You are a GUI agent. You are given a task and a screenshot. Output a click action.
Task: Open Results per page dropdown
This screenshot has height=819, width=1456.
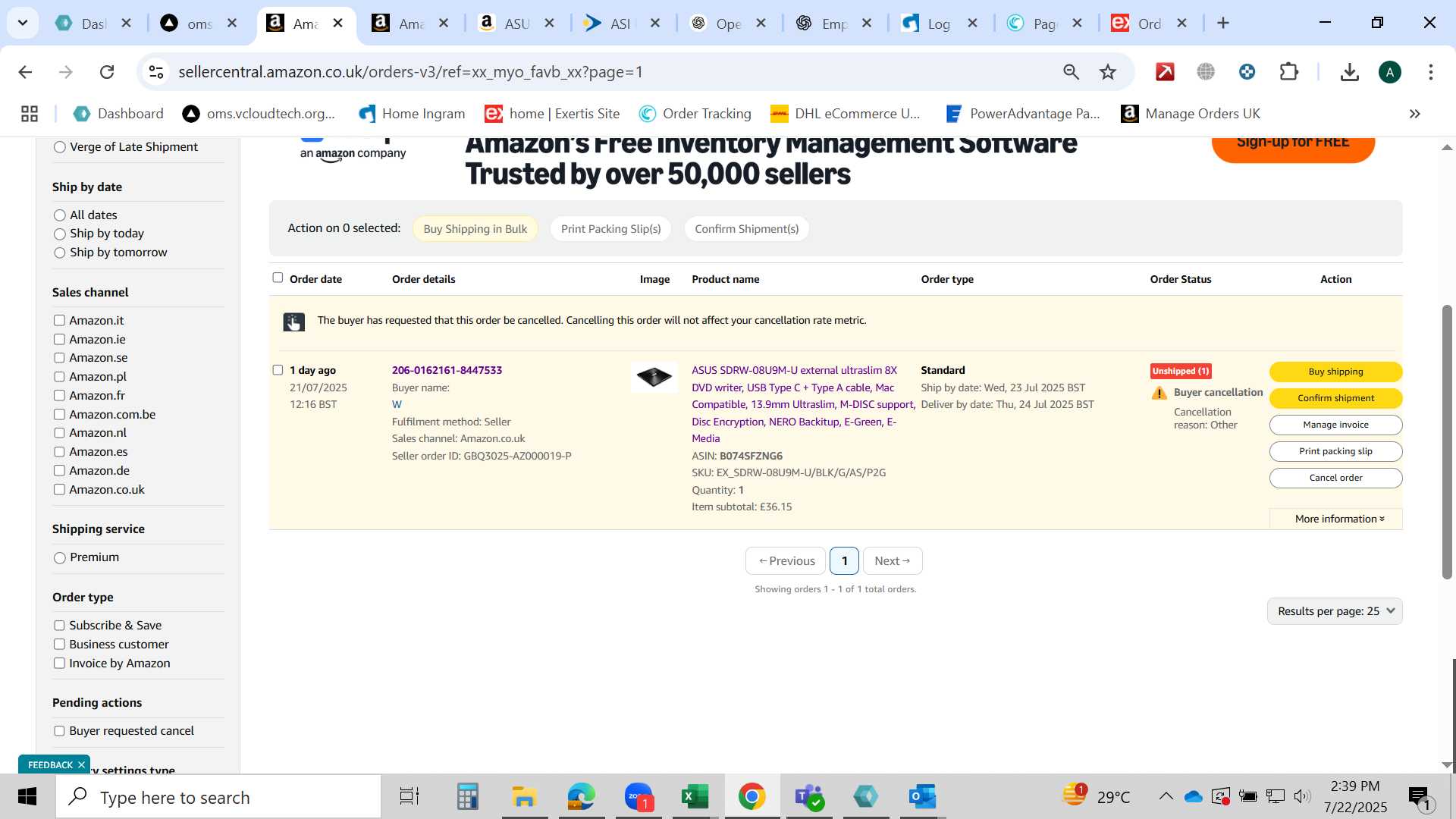tap(1335, 611)
